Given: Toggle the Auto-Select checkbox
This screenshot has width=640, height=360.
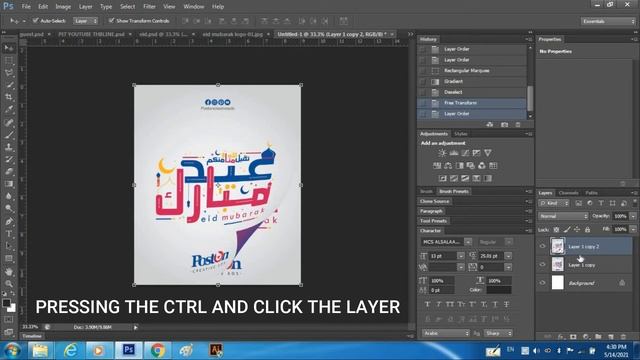Looking at the screenshot, I should [x=36, y=20].
